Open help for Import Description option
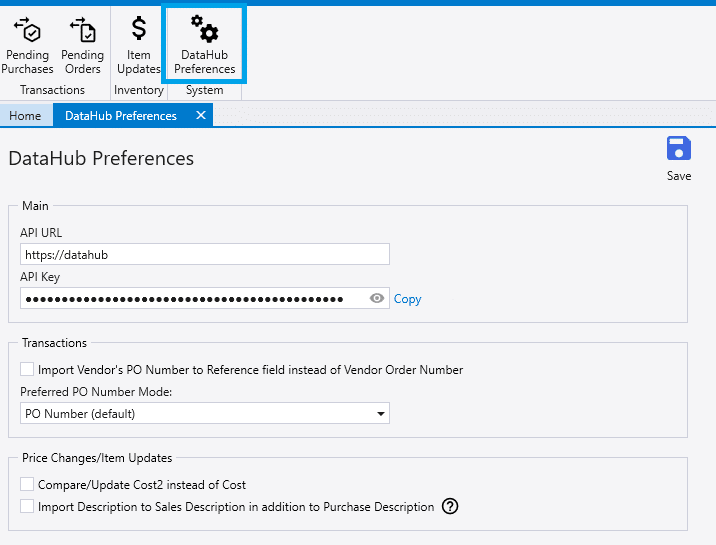This screenshot has height=545, width=716. (x=450, y=506)
